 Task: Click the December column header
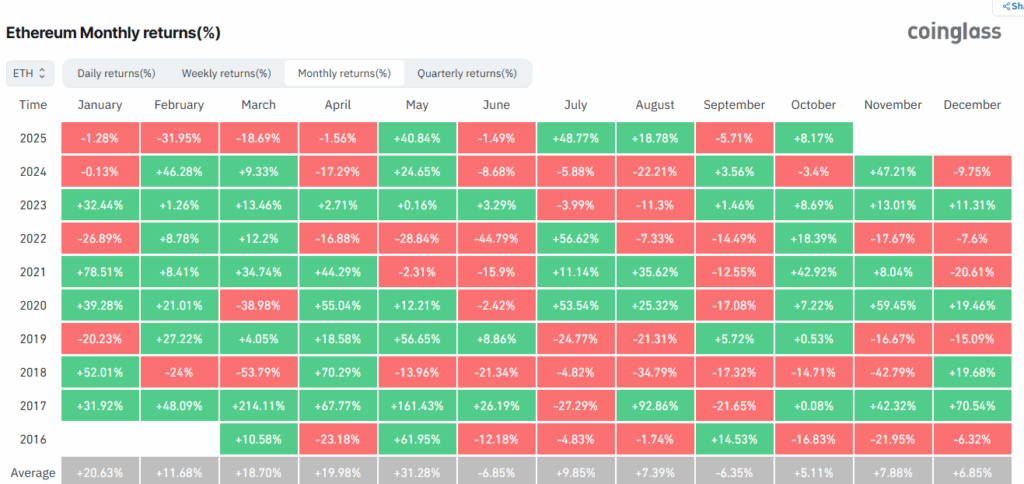(971, 105)
